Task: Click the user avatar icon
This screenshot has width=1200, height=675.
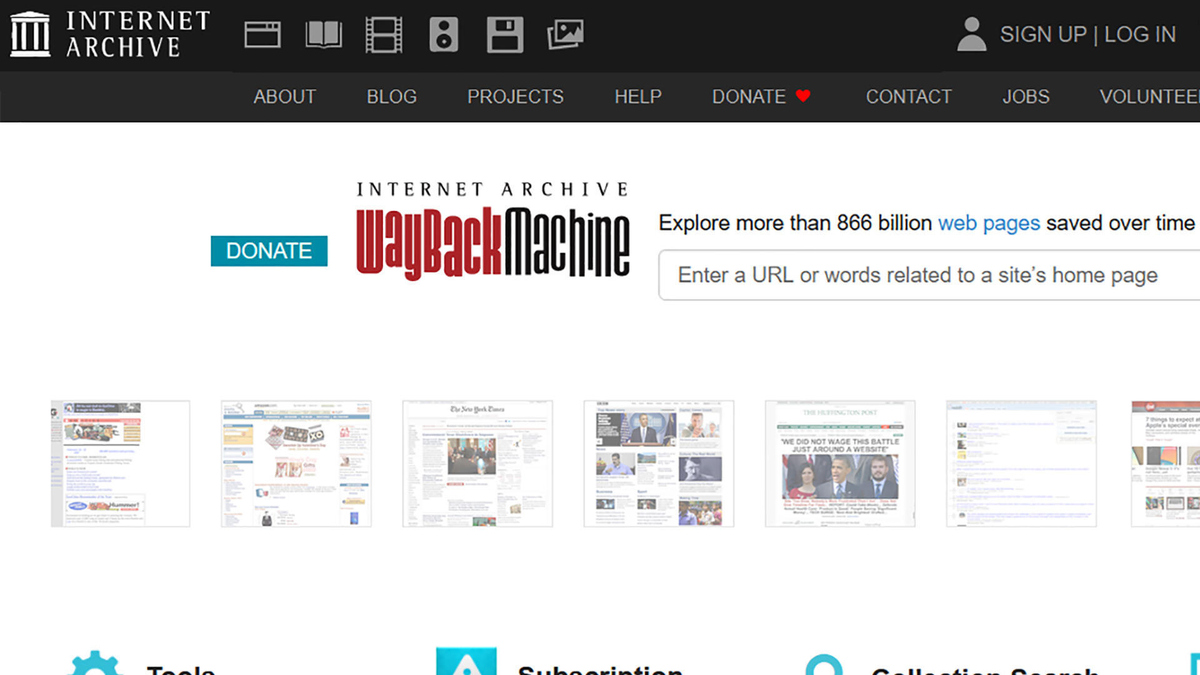Action: point(971,34)
